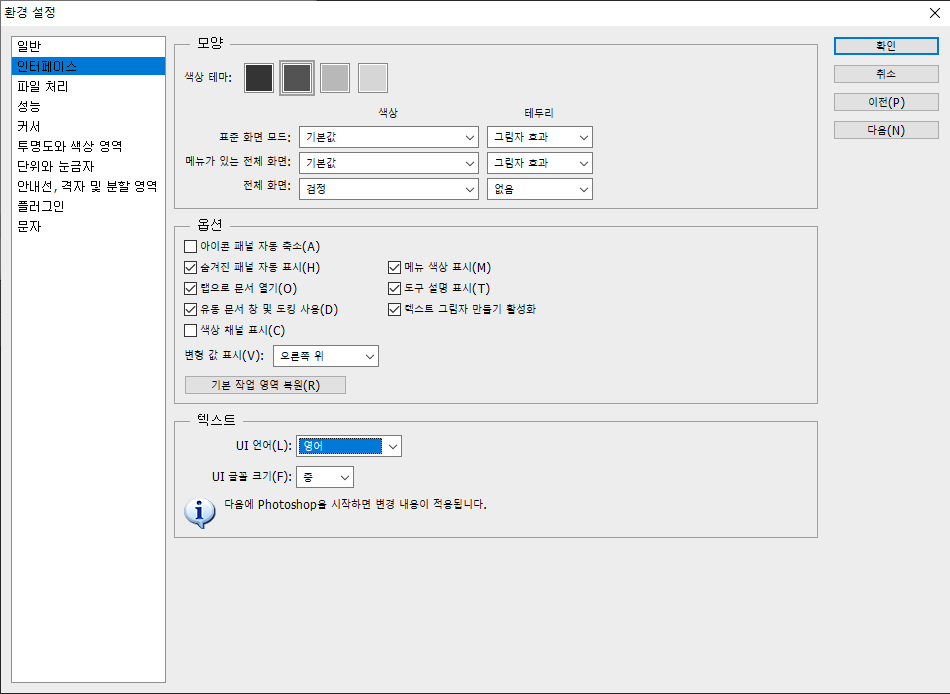The height and width of the screenshot is (694, 950).
Task: Go to previous page with 이전(P)
Action: click(x=886, y=102)
